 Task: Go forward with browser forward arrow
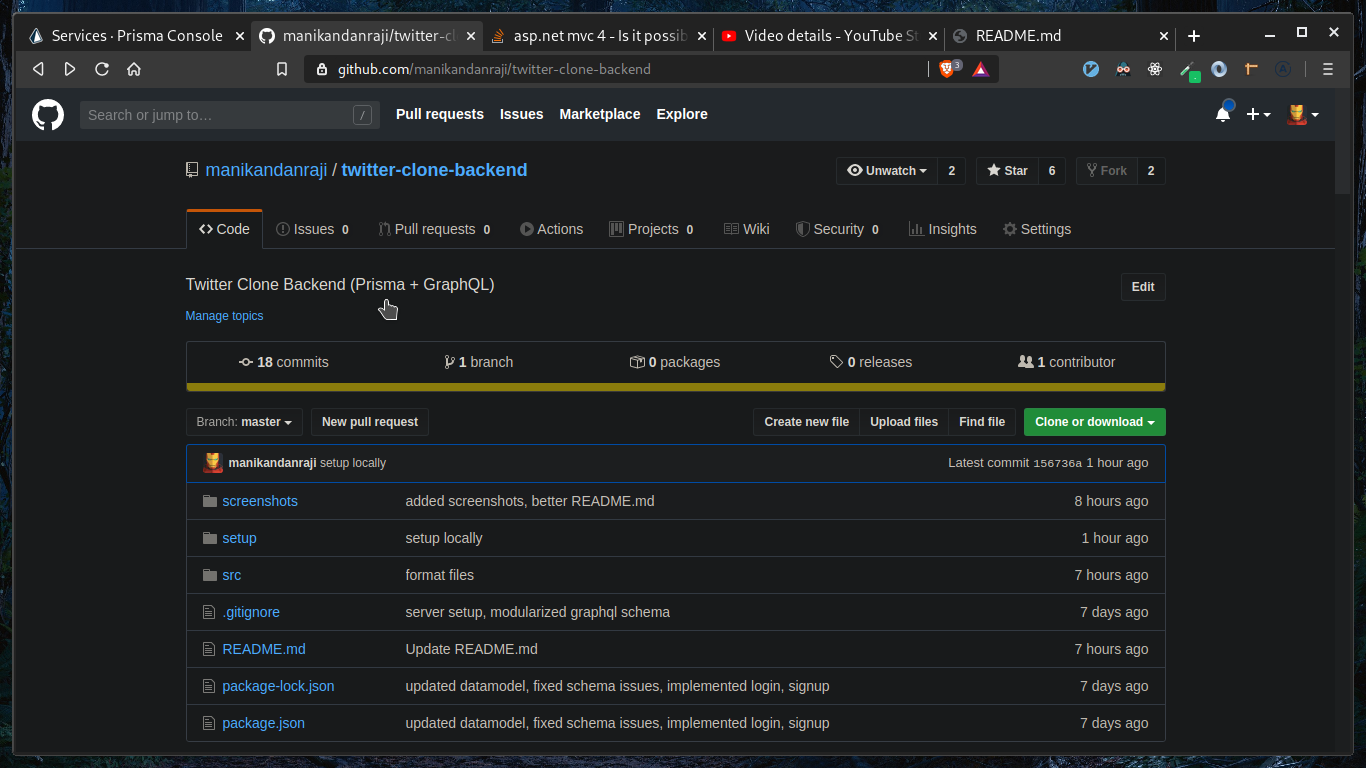click(x=70, y=69)
